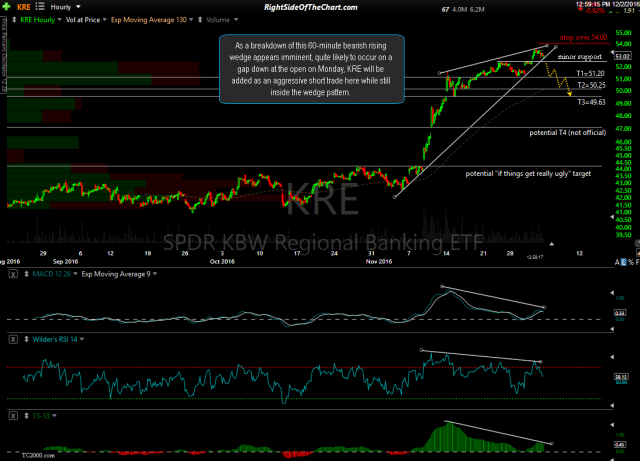Screen dimensions: 640x461
Task: Click the move handle beside MACD 12 26
Action: pyautogui.click(x=27, y=274)
